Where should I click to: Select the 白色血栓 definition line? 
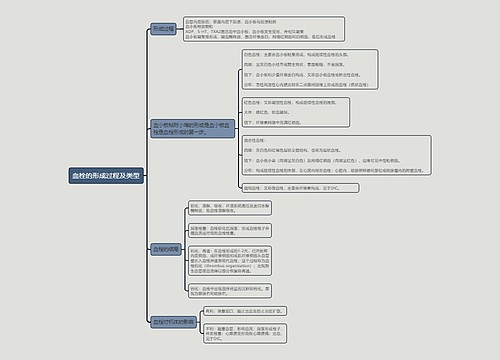pyautogui.click(x=296, y=55)
